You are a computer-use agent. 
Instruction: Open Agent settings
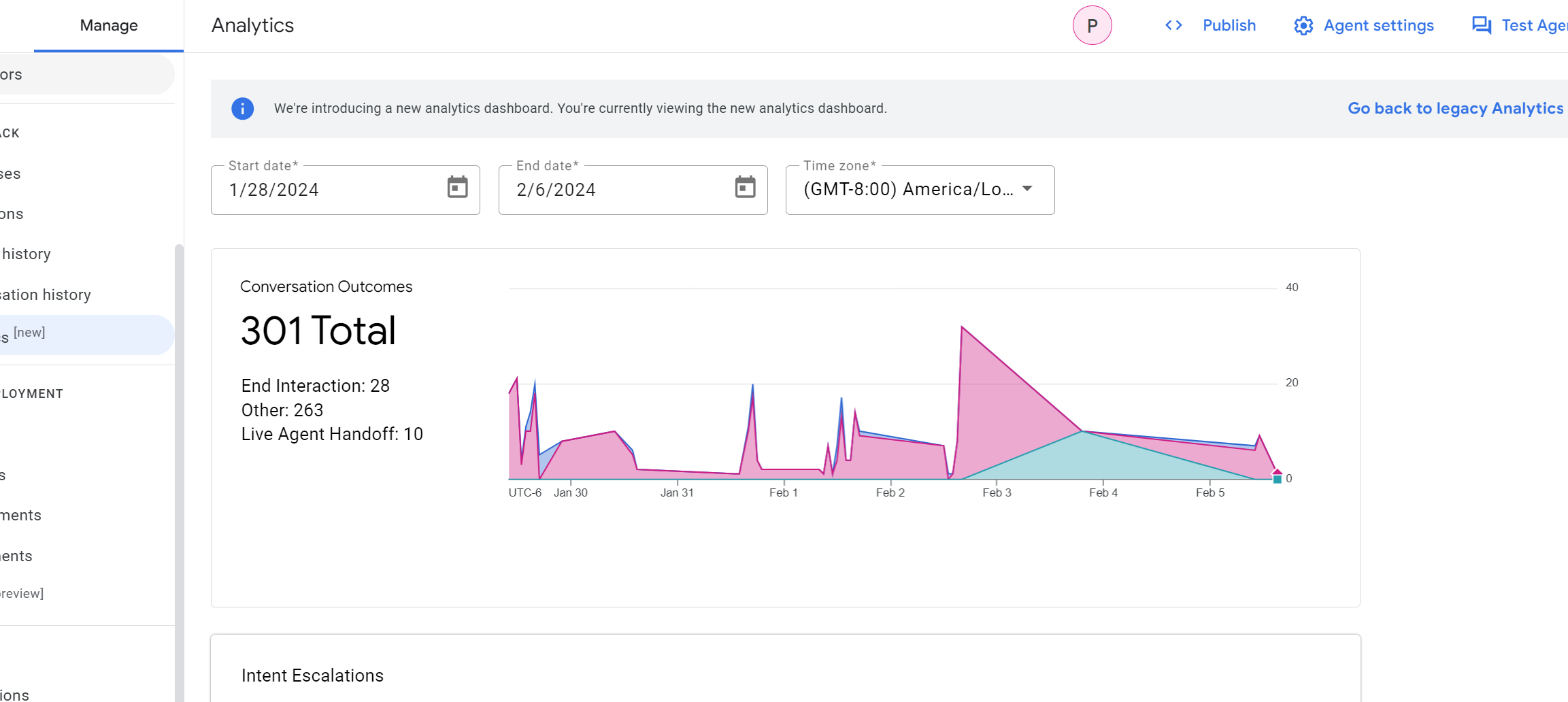coord(1379,26)
